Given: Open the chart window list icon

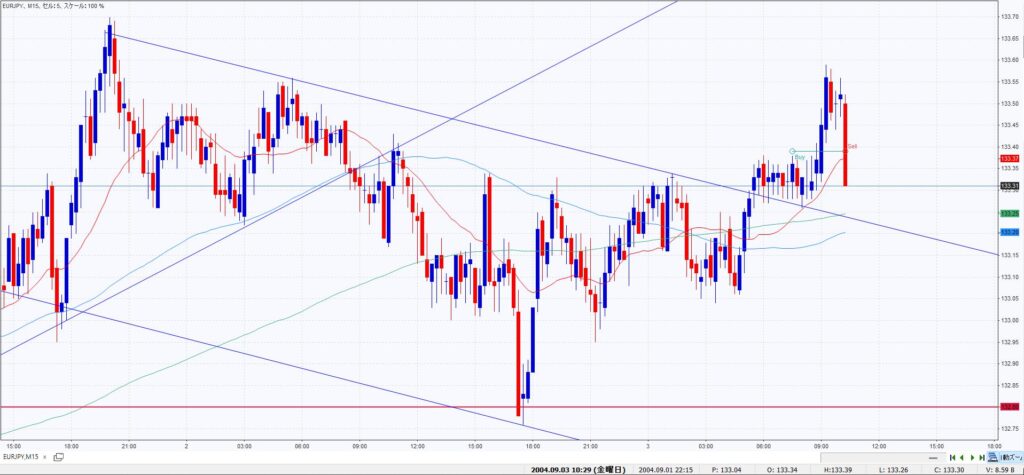Looking at the screenshot, I should 58,457.
